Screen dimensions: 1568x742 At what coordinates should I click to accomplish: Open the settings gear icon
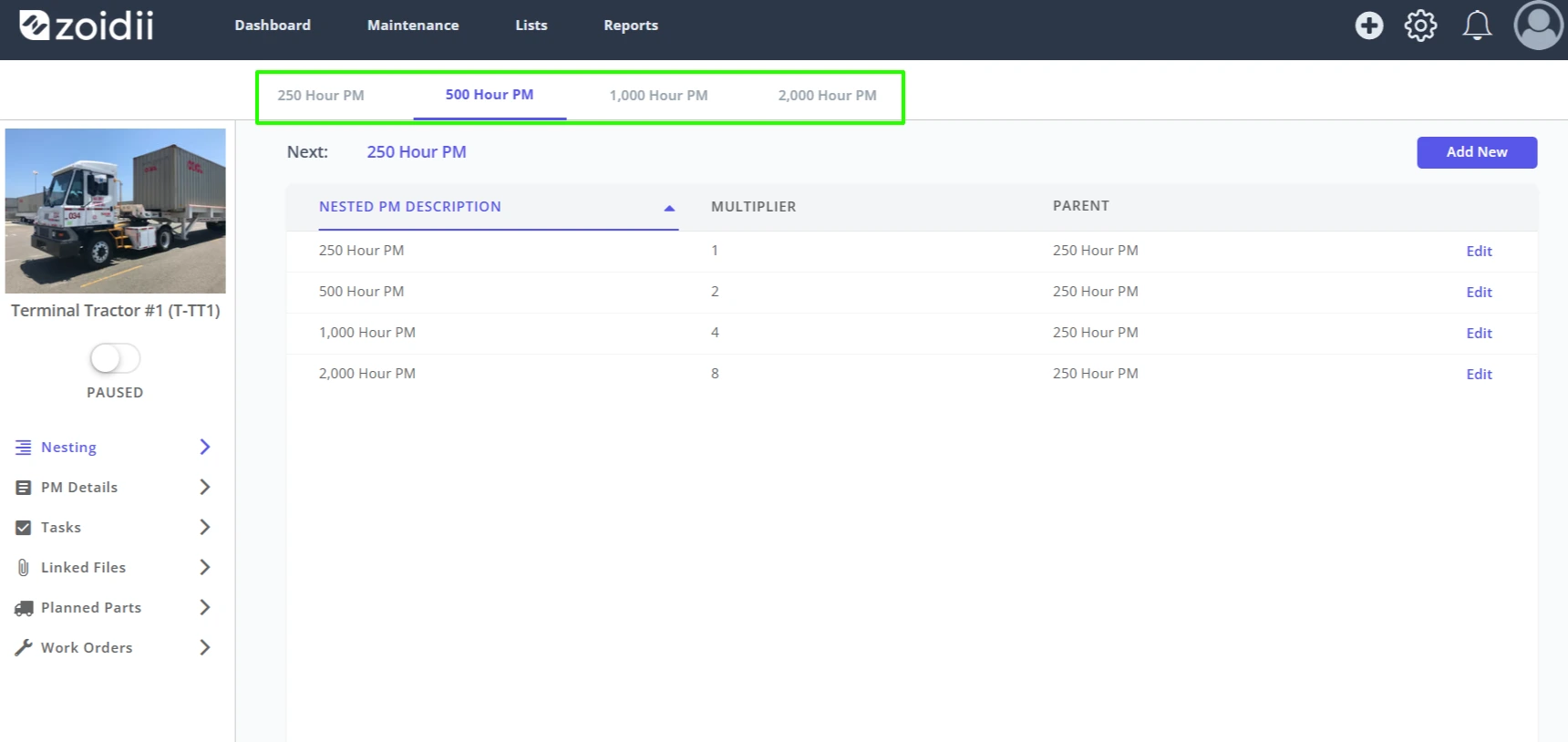pos(1420,26)
